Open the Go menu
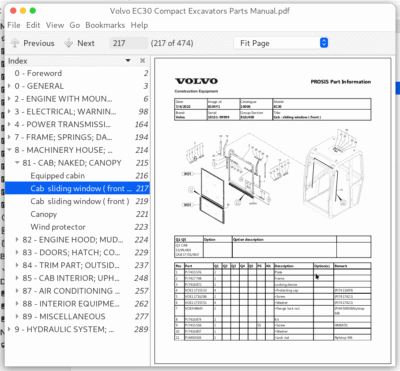 coord(75,25)
